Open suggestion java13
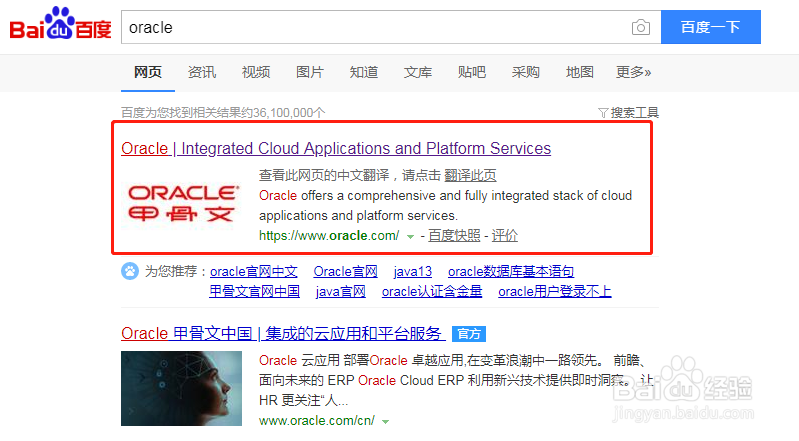The height and width of the screenshot is (441, 799). 413,271
